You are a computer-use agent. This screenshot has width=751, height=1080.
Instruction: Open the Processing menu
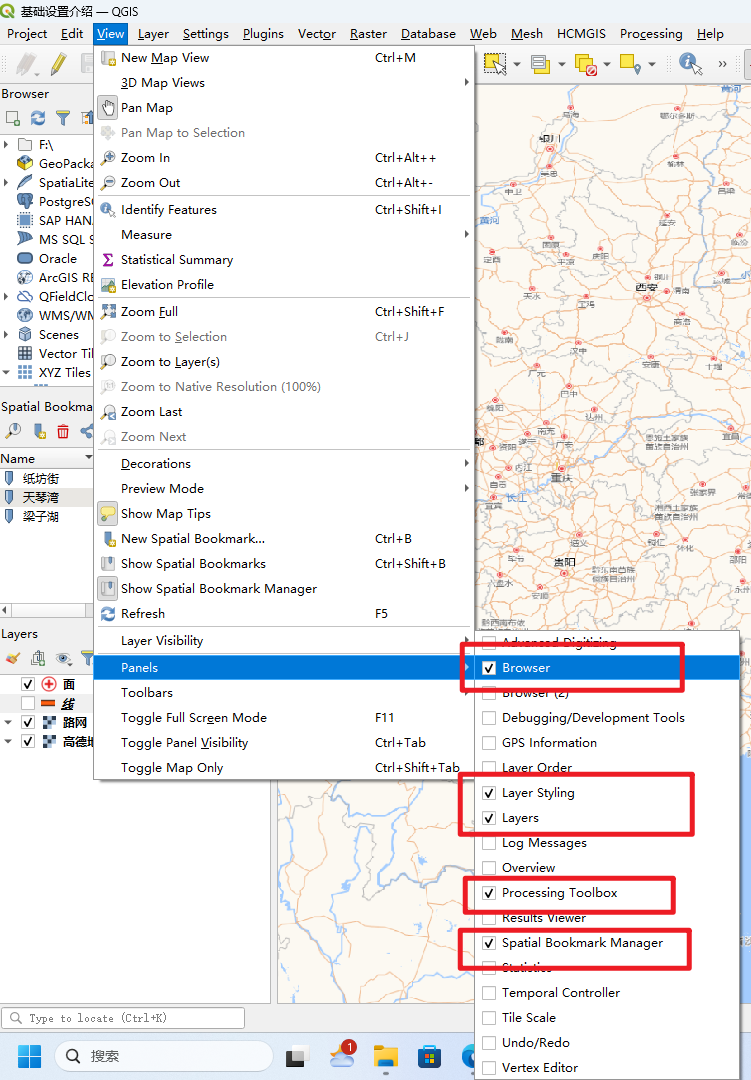click(x=651, y=34)
